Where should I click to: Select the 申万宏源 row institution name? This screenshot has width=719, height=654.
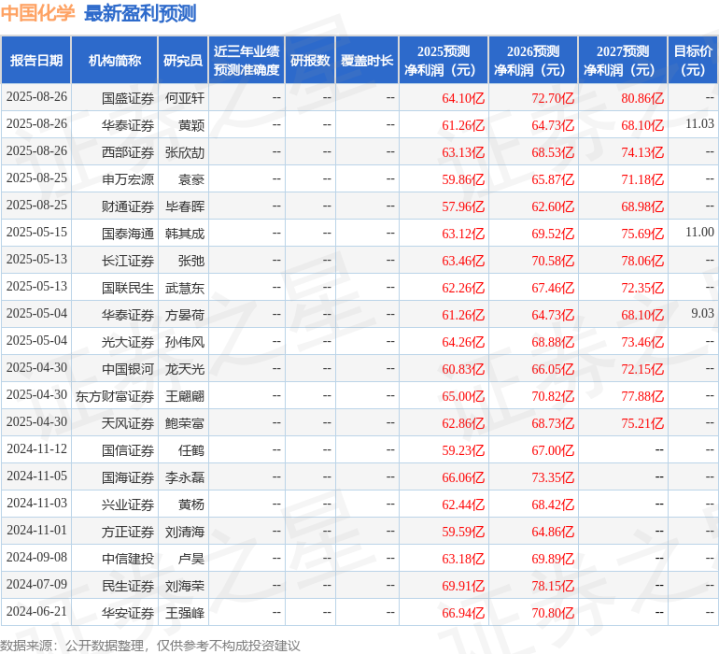tap(128, 179)
